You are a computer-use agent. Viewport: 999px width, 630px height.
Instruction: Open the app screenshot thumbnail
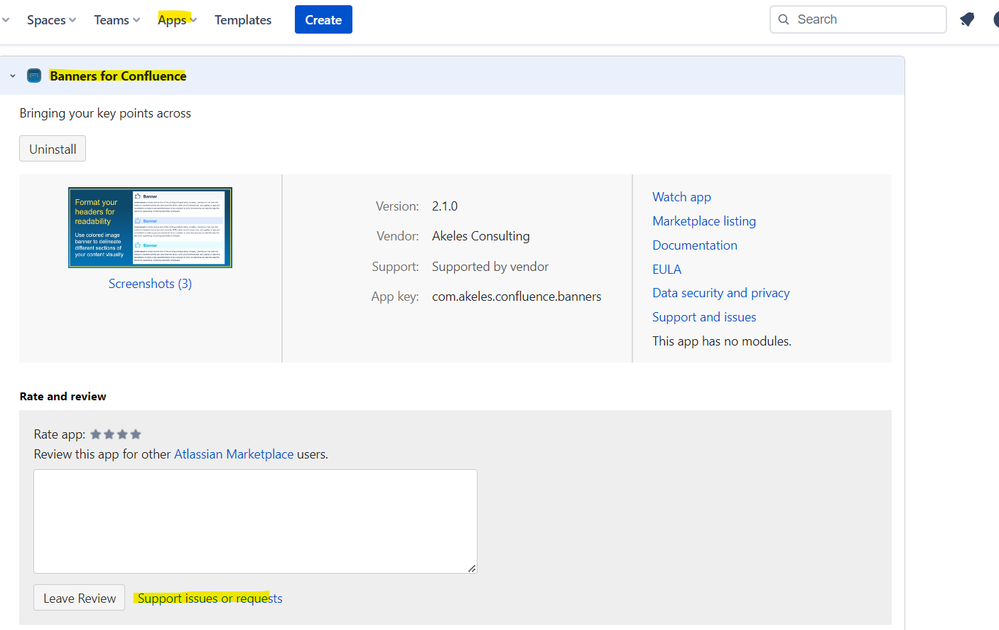click(150, 227)
